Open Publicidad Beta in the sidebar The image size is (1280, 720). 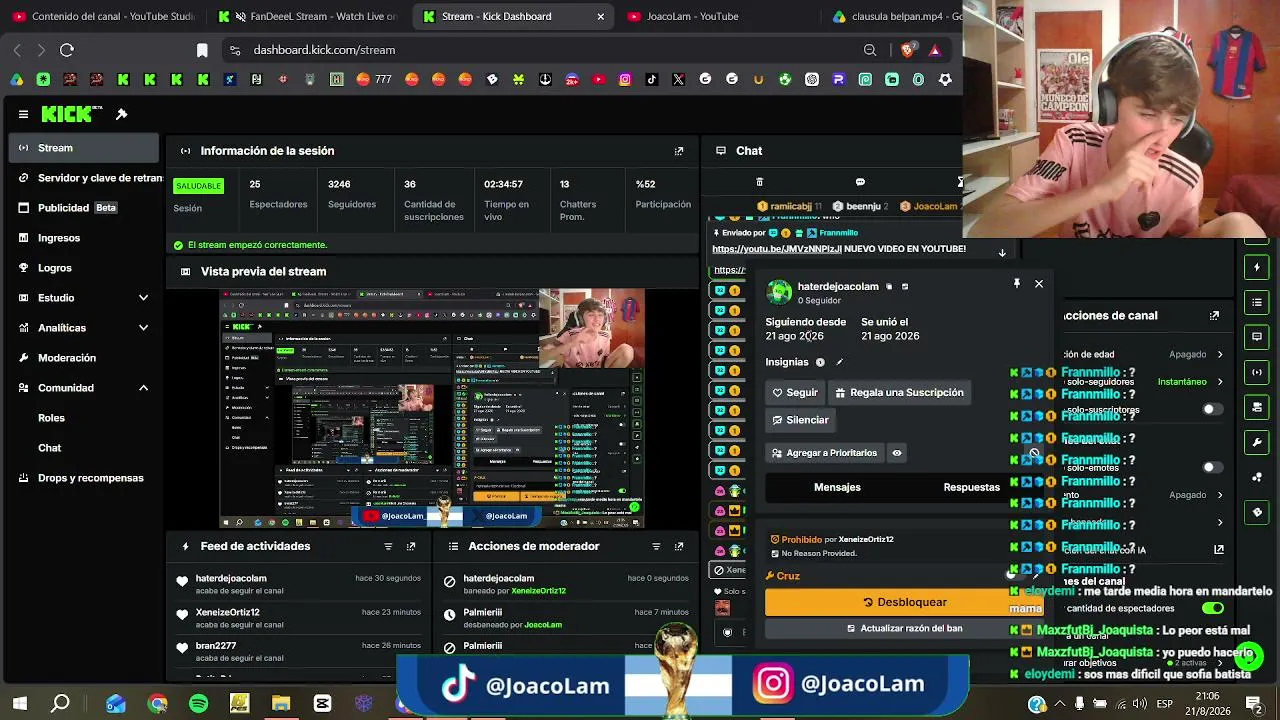pos(84,208)
